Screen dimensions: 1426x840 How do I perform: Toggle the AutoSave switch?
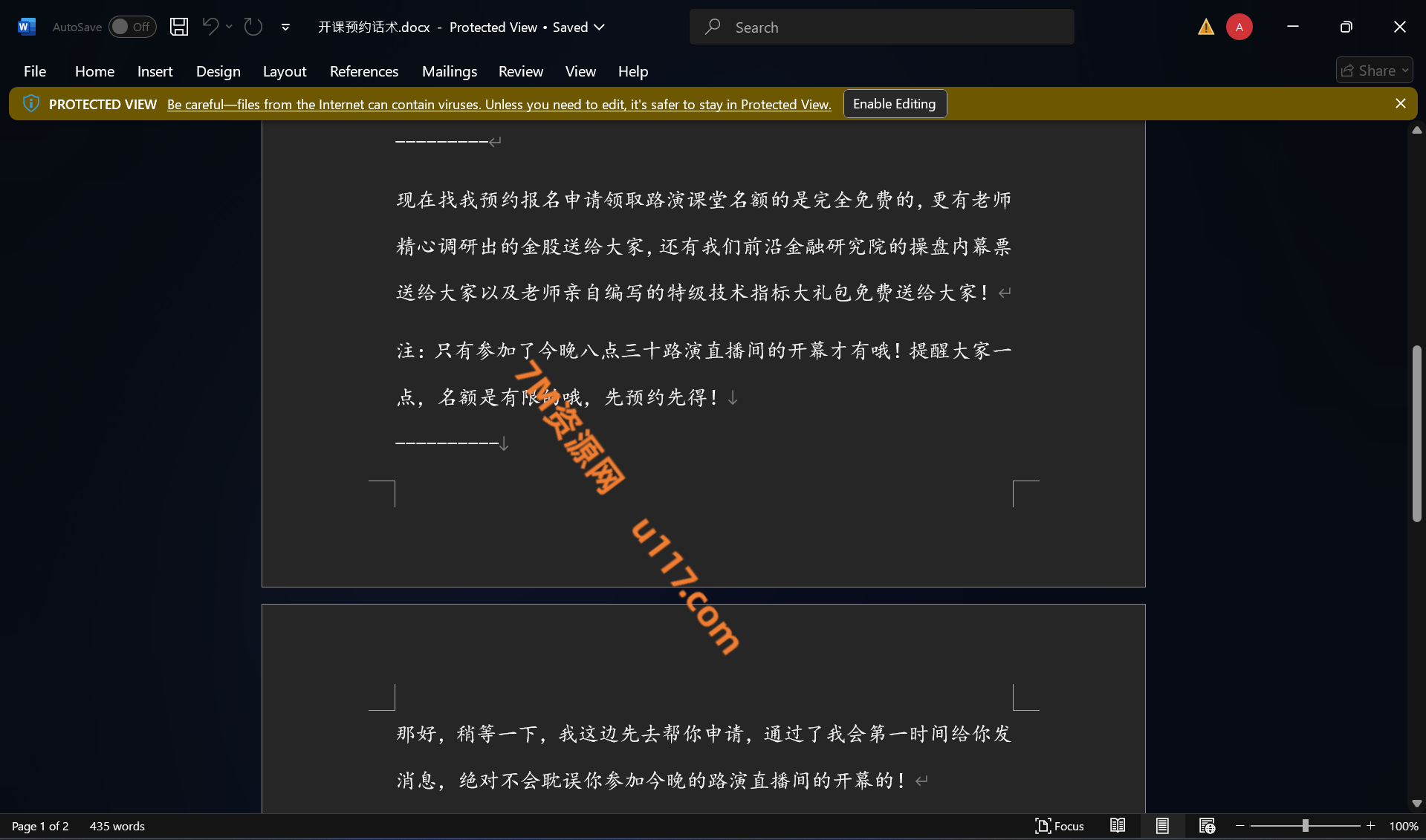[x=132, y=27]
